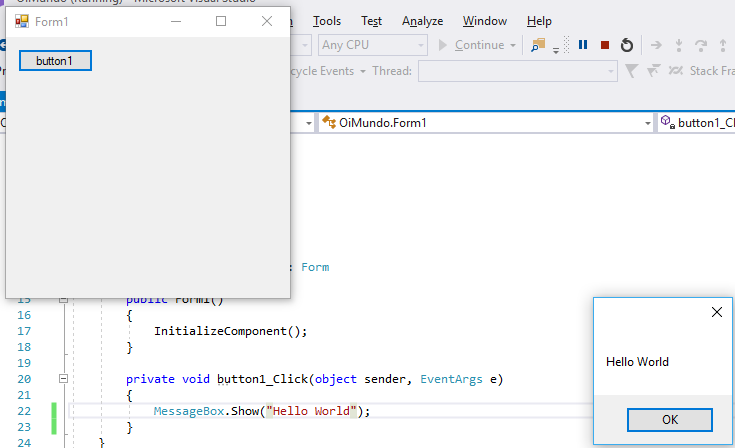Click line number 20 in the gutter
The width and height of the screenshot is (735, 448).
pyautogui.click(x=24, y=379)
